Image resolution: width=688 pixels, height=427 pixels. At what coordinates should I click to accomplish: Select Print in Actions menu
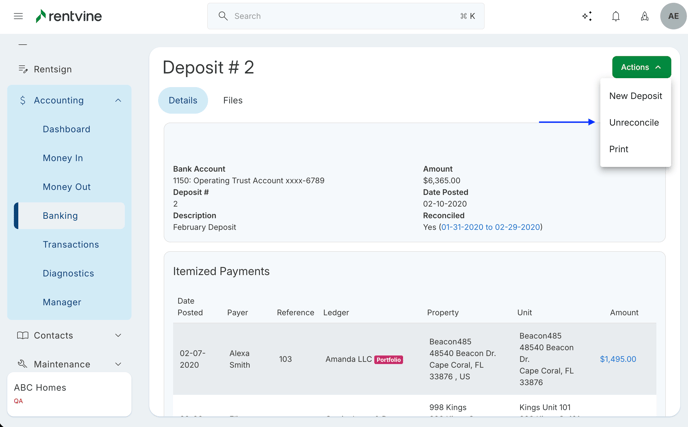pos(619,149)
